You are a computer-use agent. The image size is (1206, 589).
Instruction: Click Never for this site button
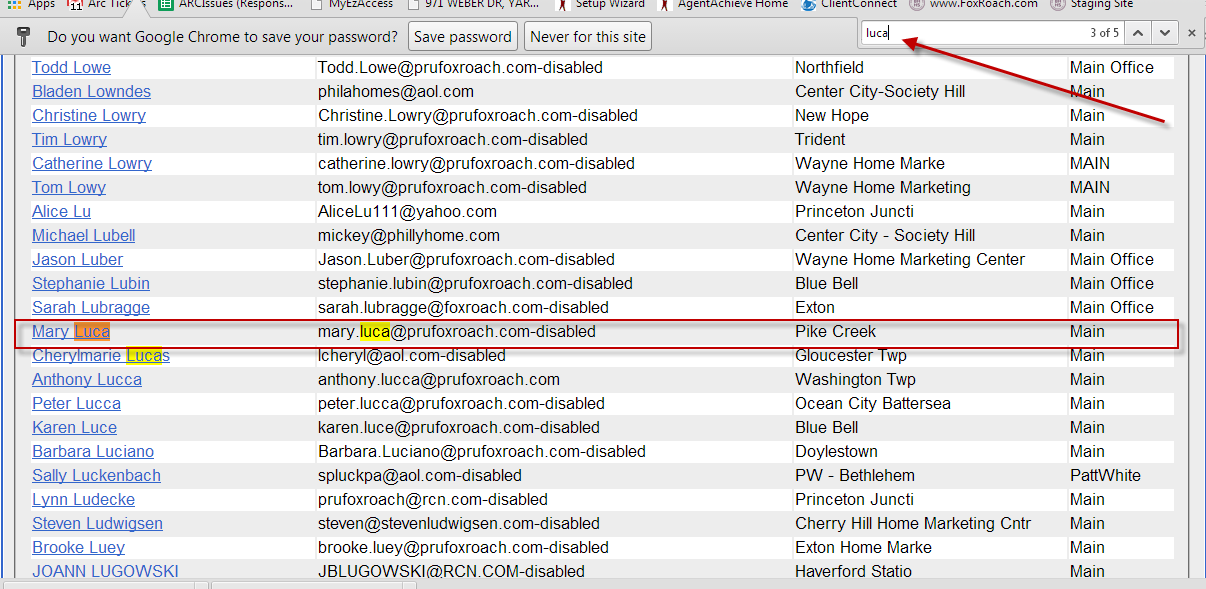(588, 37)
